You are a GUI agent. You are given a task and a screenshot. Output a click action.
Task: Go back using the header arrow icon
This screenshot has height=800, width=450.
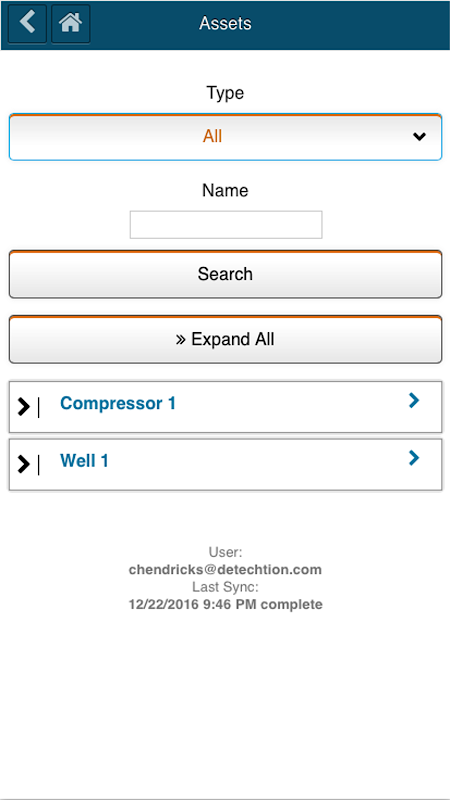[28, 23]
